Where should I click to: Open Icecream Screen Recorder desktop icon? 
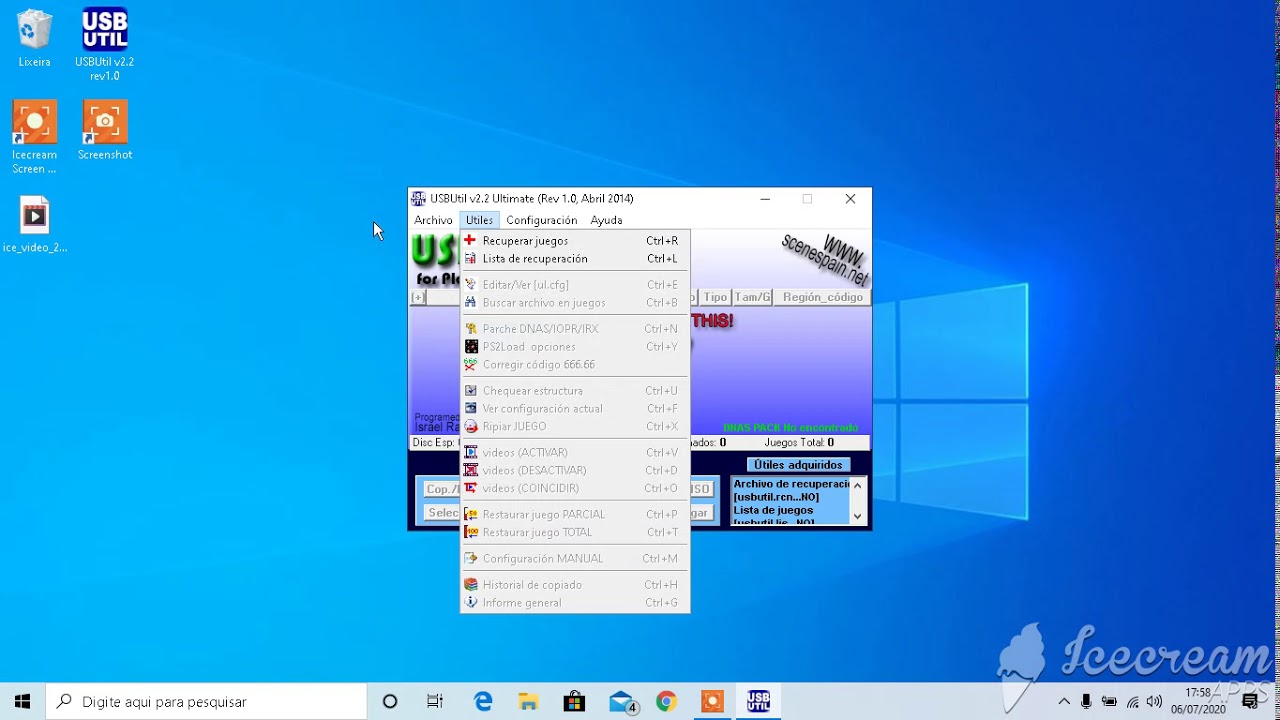tap(34, 123)
